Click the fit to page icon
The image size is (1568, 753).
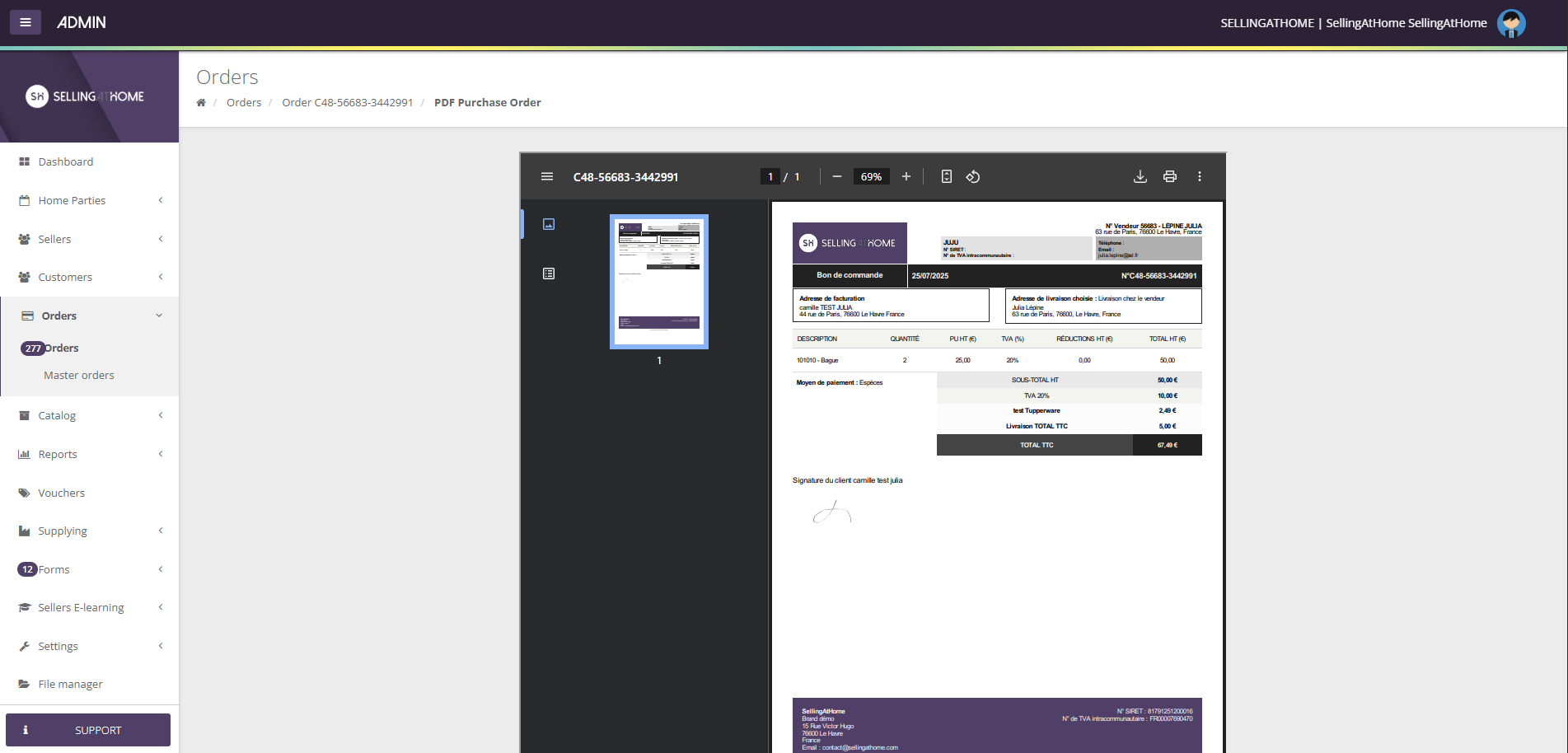[946, 176]
